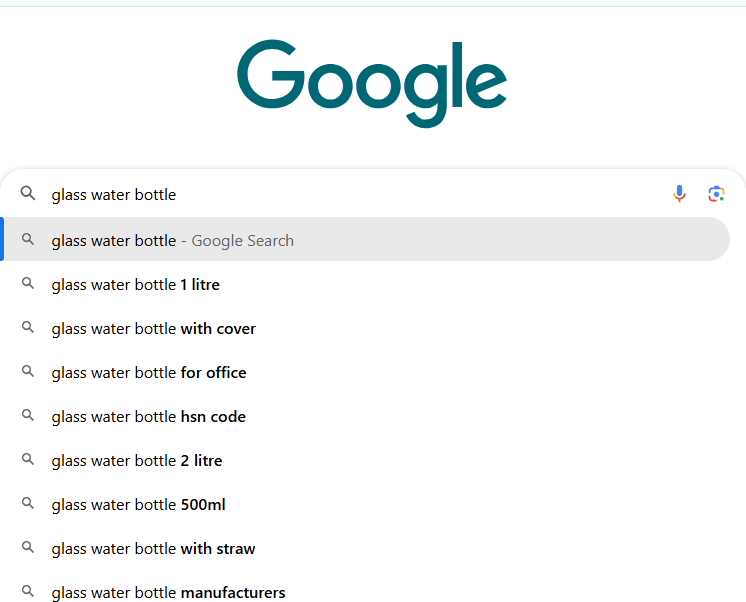
Task: Click magnifier icon beside '1 litre' suggestion
Action: 28,284
